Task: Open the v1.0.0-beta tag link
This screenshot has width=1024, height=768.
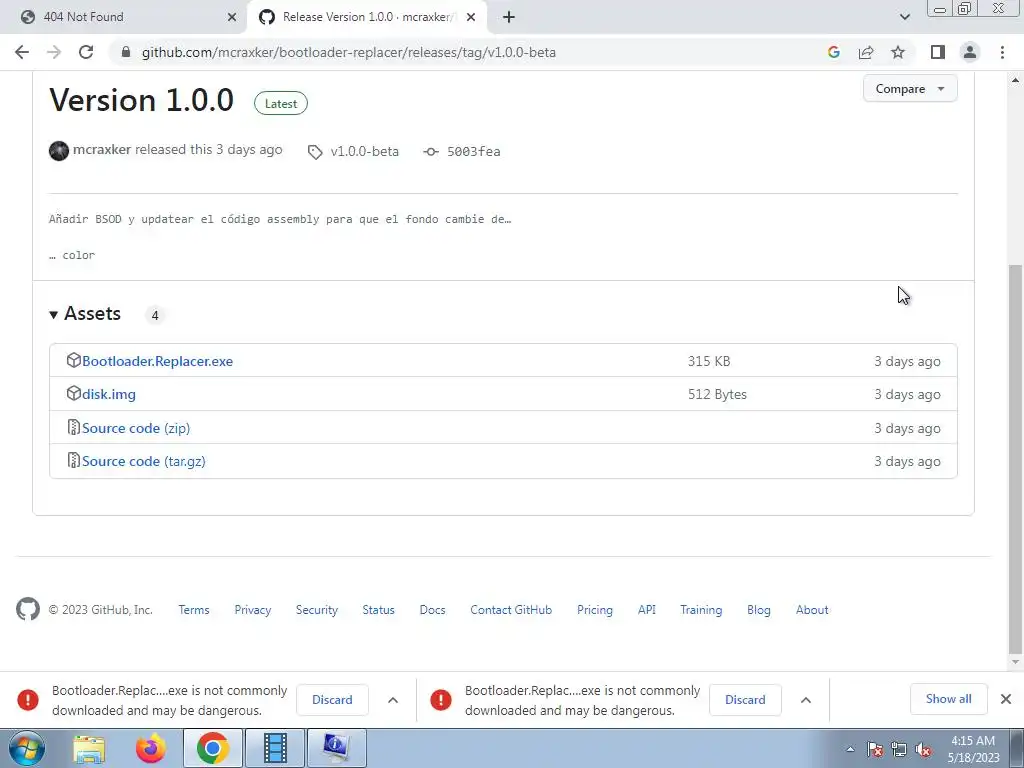Action: (x=364, y=152)
